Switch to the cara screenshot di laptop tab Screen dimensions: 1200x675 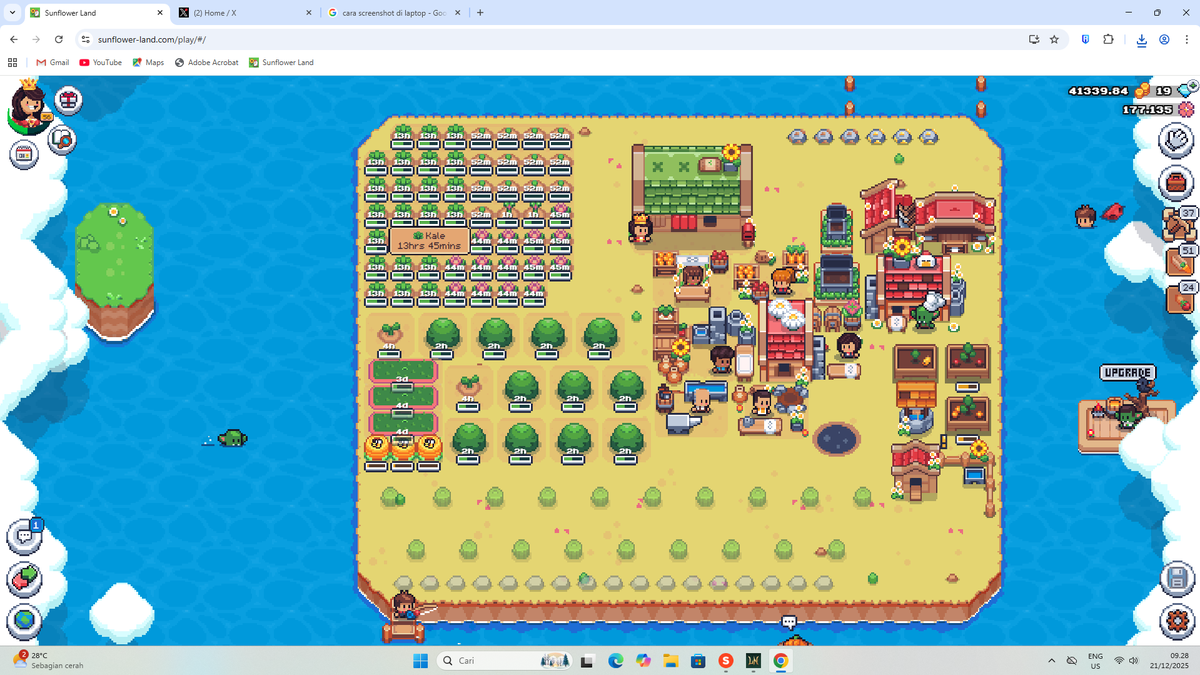(394, 13)
